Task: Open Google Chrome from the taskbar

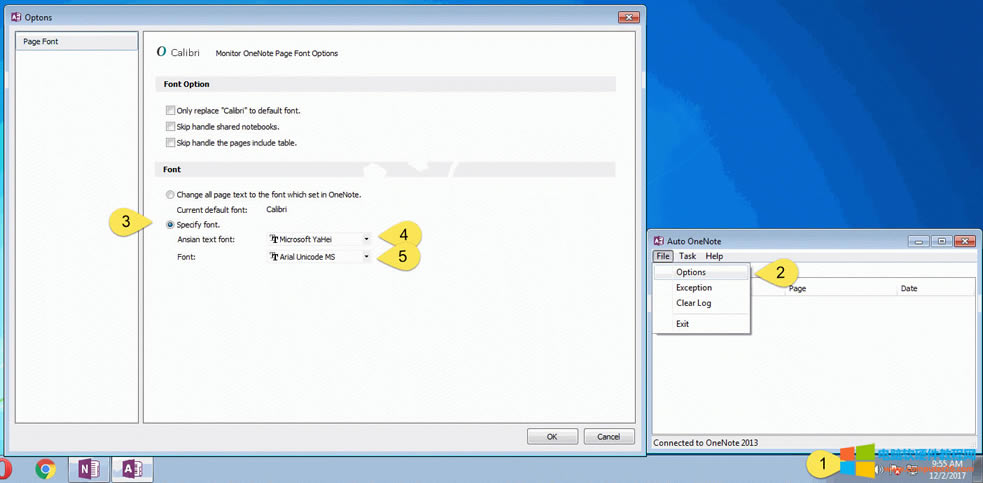Action: (x=45, y=469)
